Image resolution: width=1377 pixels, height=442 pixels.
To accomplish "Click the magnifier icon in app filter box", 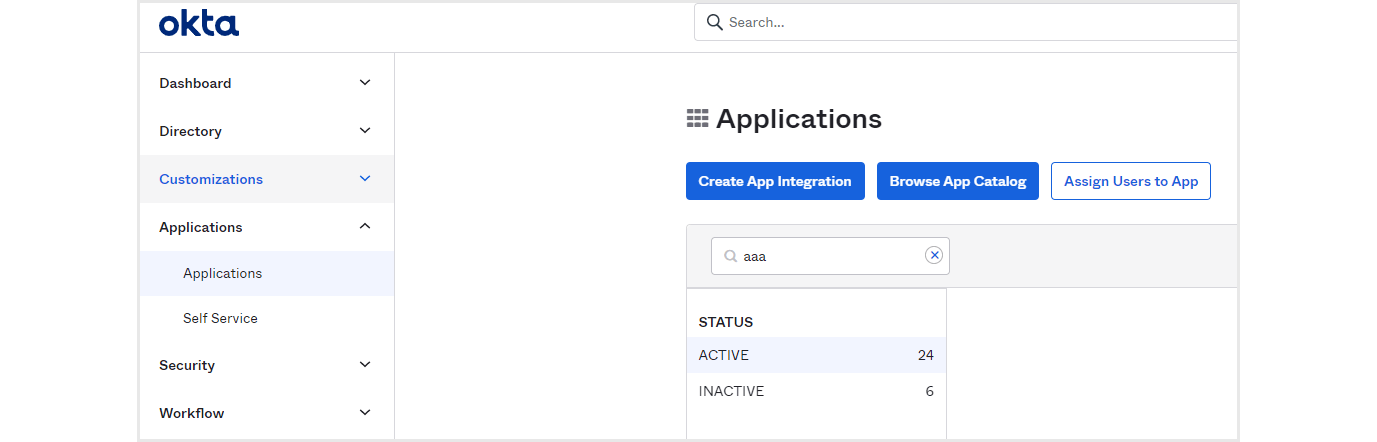I will point(731,256).
